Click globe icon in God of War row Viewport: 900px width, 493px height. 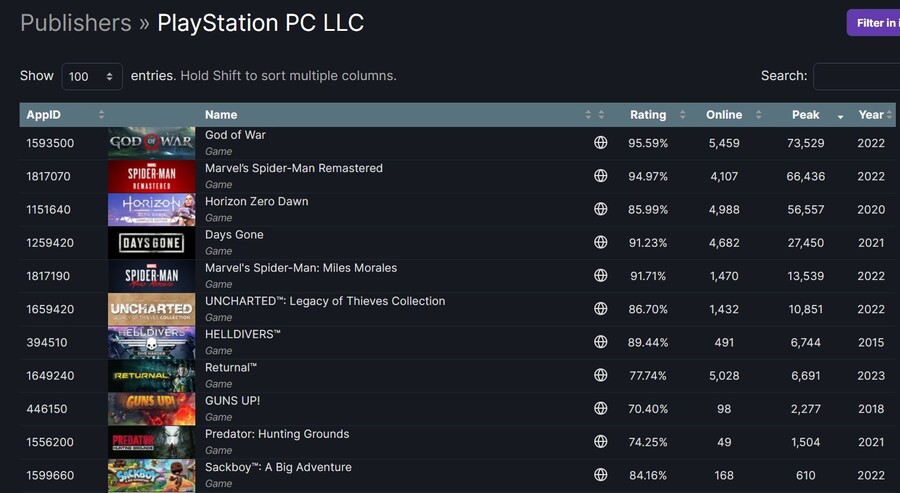click(x=601, y=143)
